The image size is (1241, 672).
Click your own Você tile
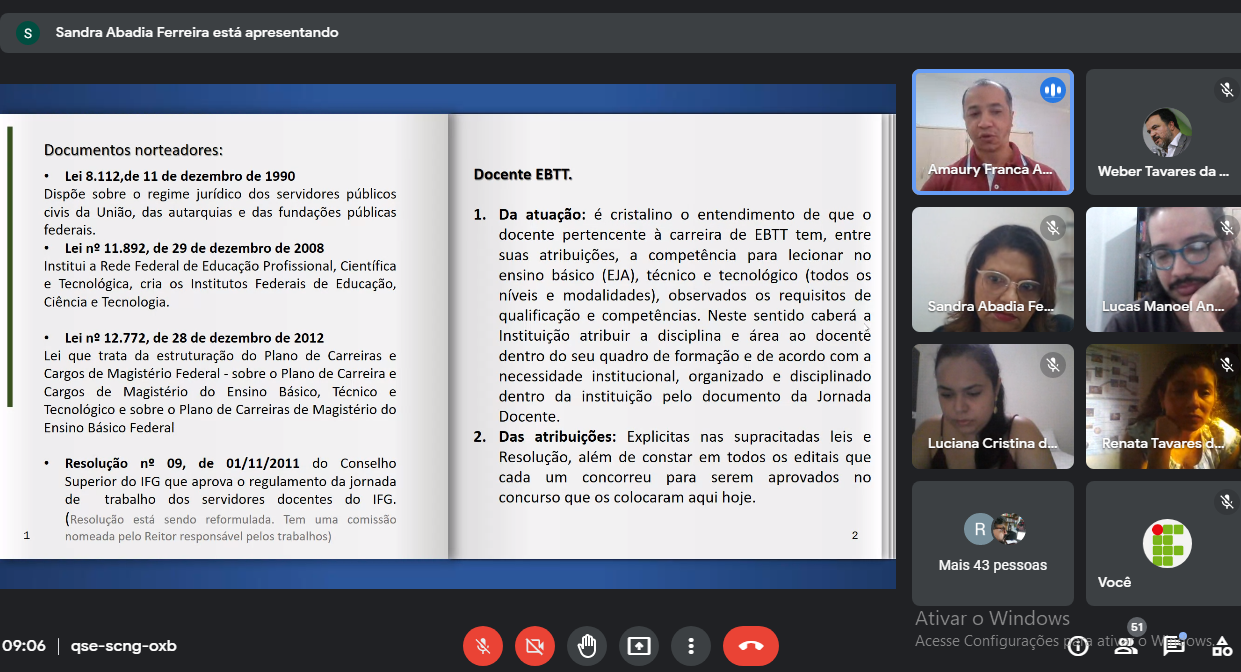[x=1163, y=543]
